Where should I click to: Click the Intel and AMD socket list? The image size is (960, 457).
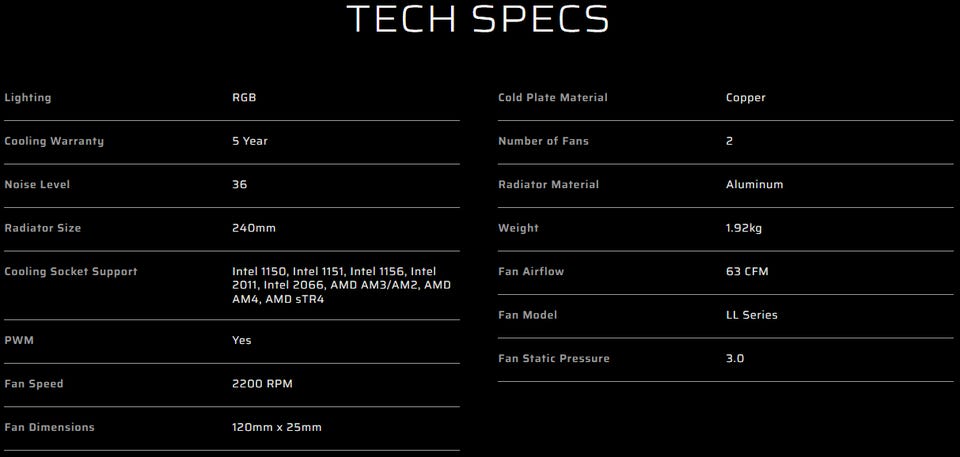pyautogui.click(x=341, y=285)
